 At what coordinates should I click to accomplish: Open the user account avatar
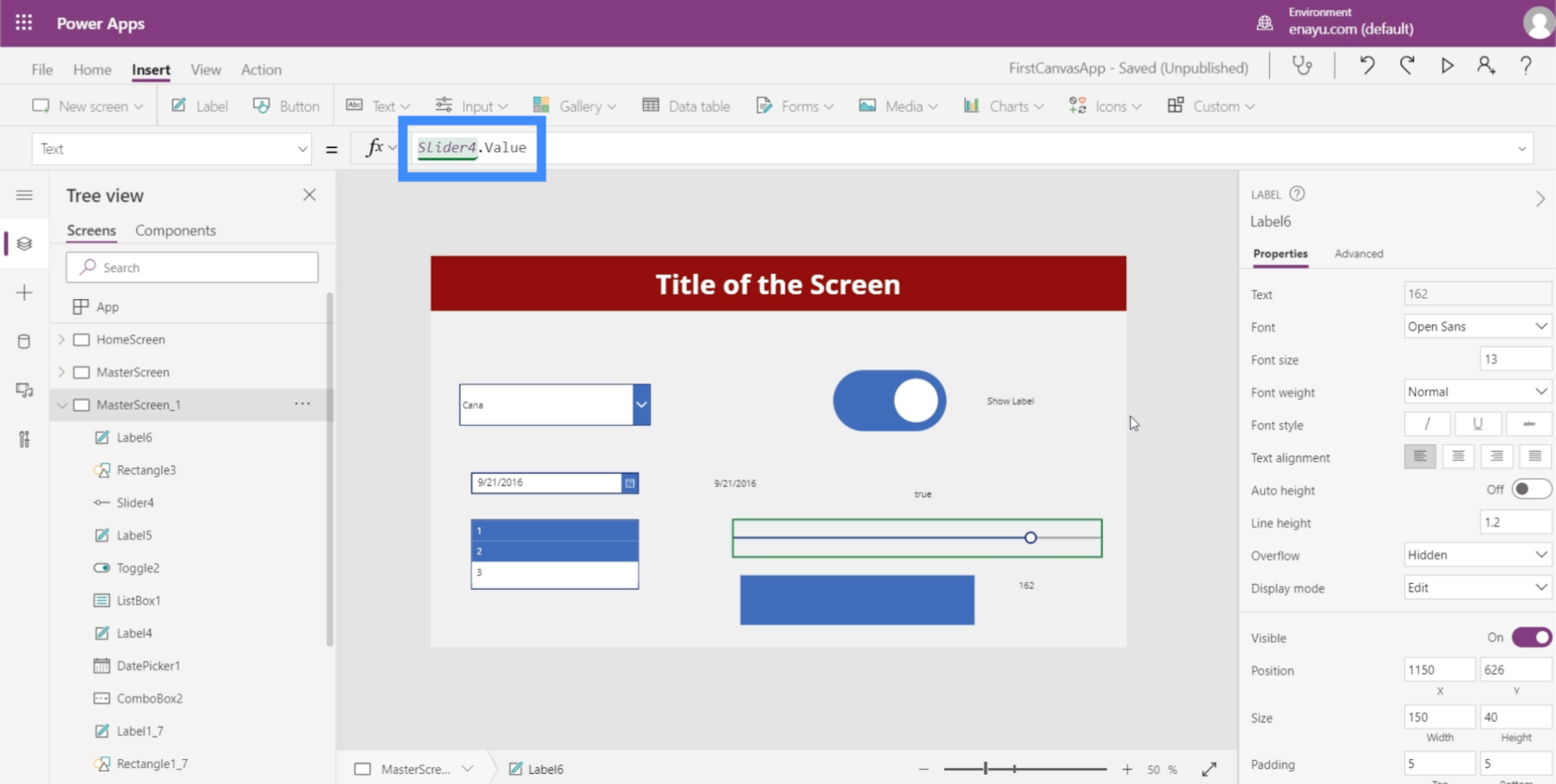click(1538, 23)
